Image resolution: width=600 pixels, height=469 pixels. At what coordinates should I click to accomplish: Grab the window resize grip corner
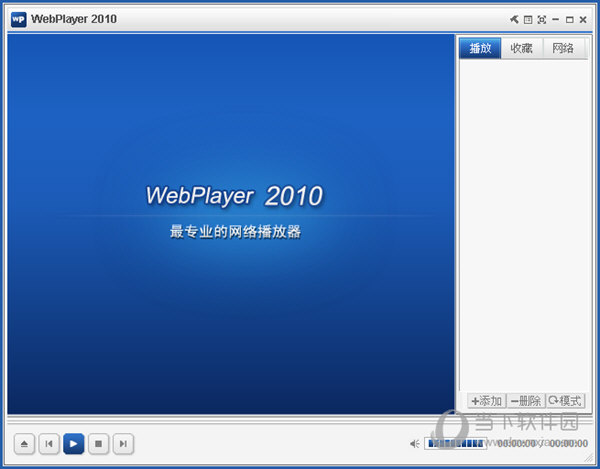coord(589,458)
